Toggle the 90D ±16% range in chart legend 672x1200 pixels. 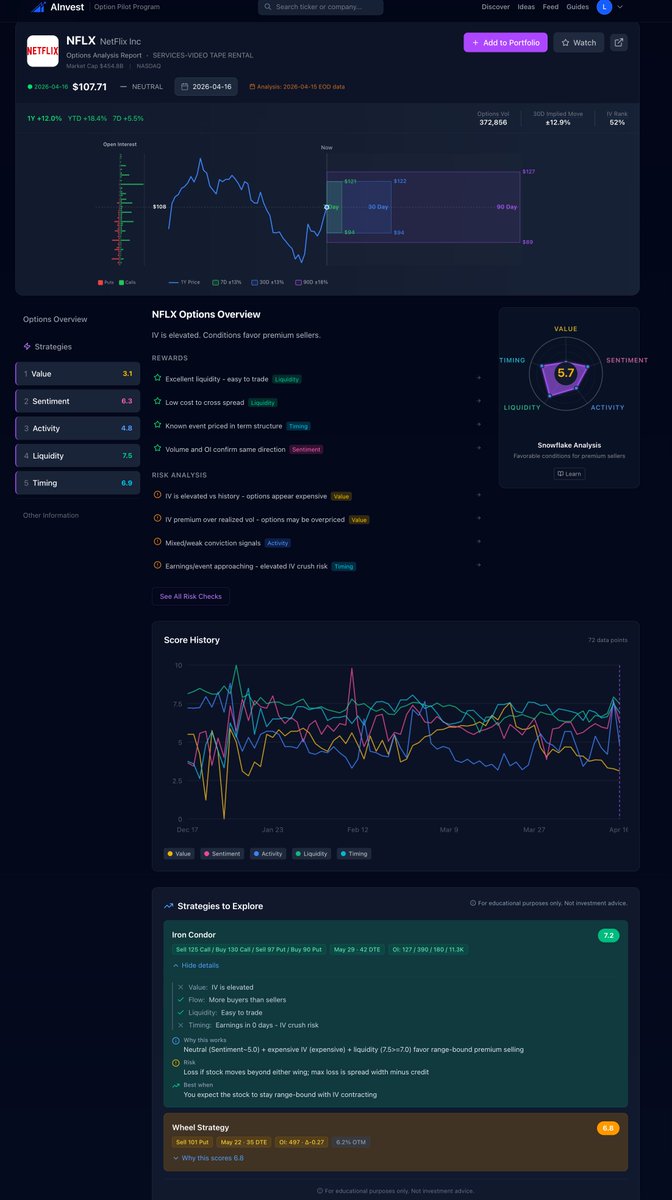coord(311,282)
